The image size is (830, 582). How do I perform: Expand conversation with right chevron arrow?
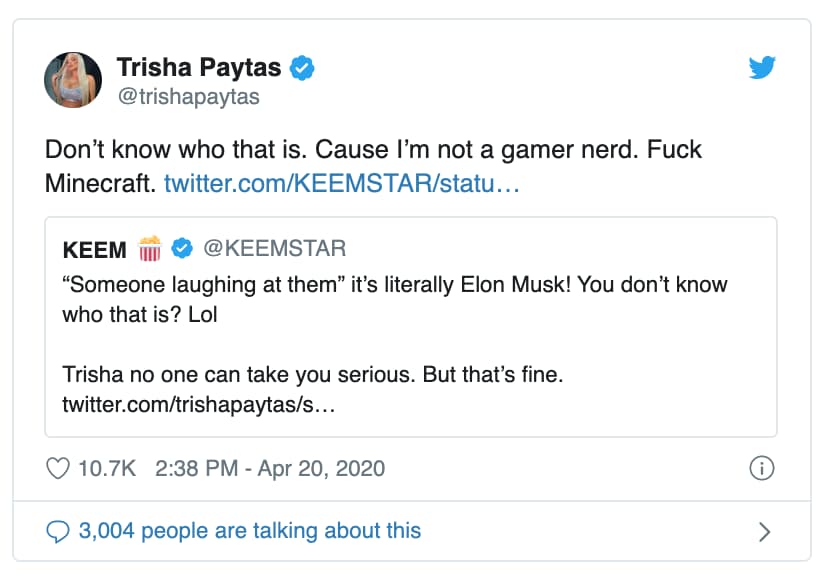pyautogui.click(x=765, y=530)
